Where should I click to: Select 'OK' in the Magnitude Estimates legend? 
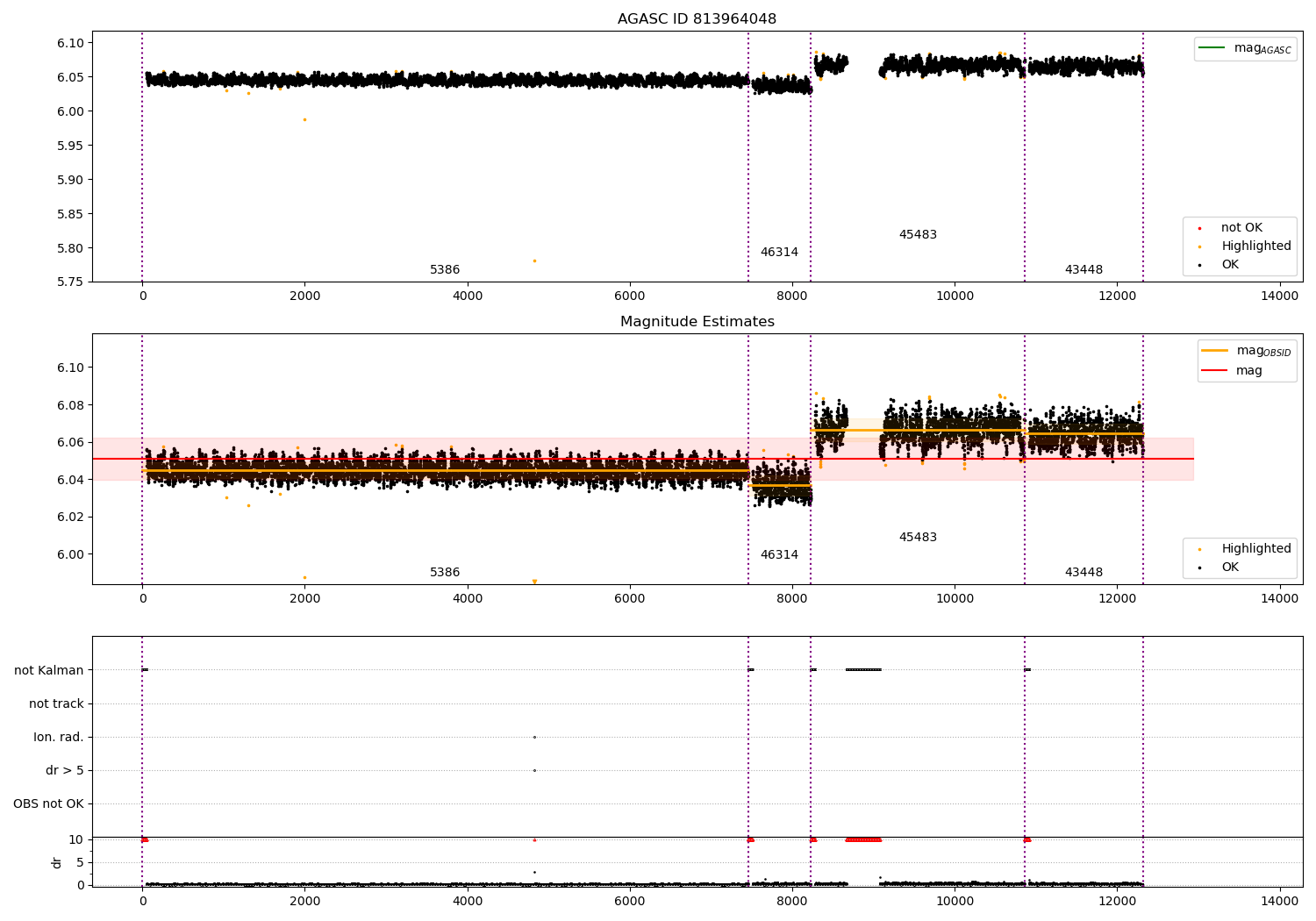(x=1230, y=568)
